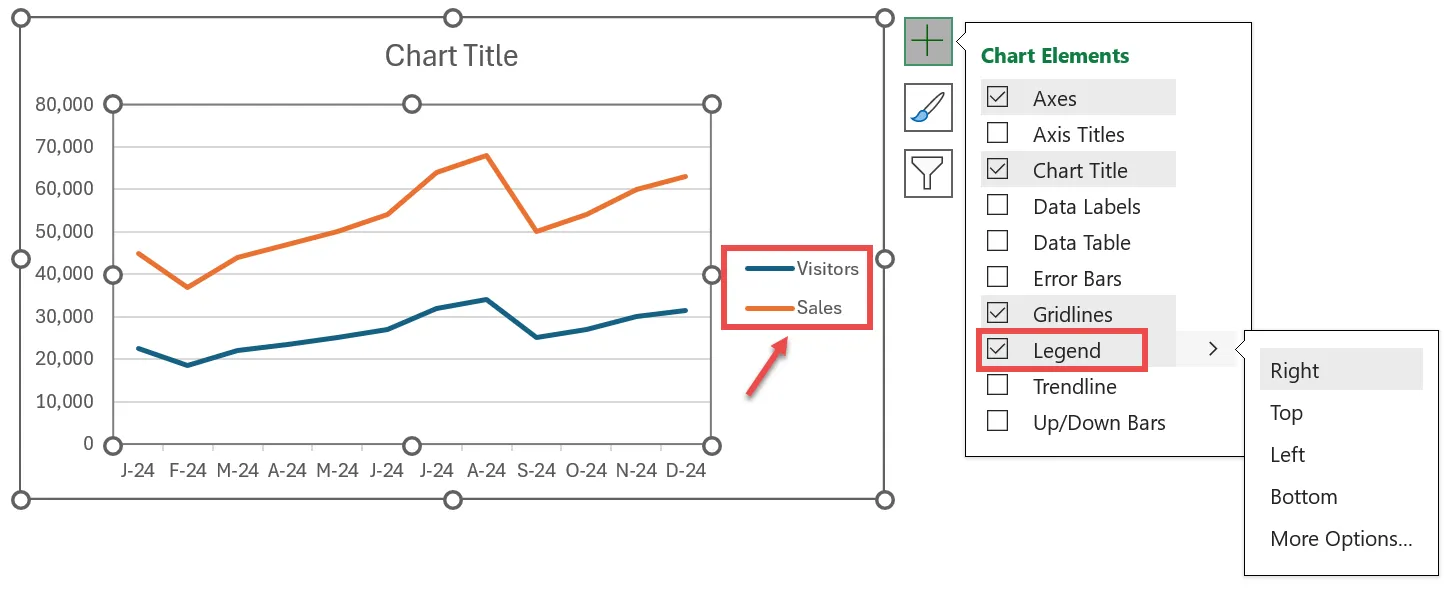Click the Chart Elements plus button
The image size is (1455, 591).
coord(928,41)
